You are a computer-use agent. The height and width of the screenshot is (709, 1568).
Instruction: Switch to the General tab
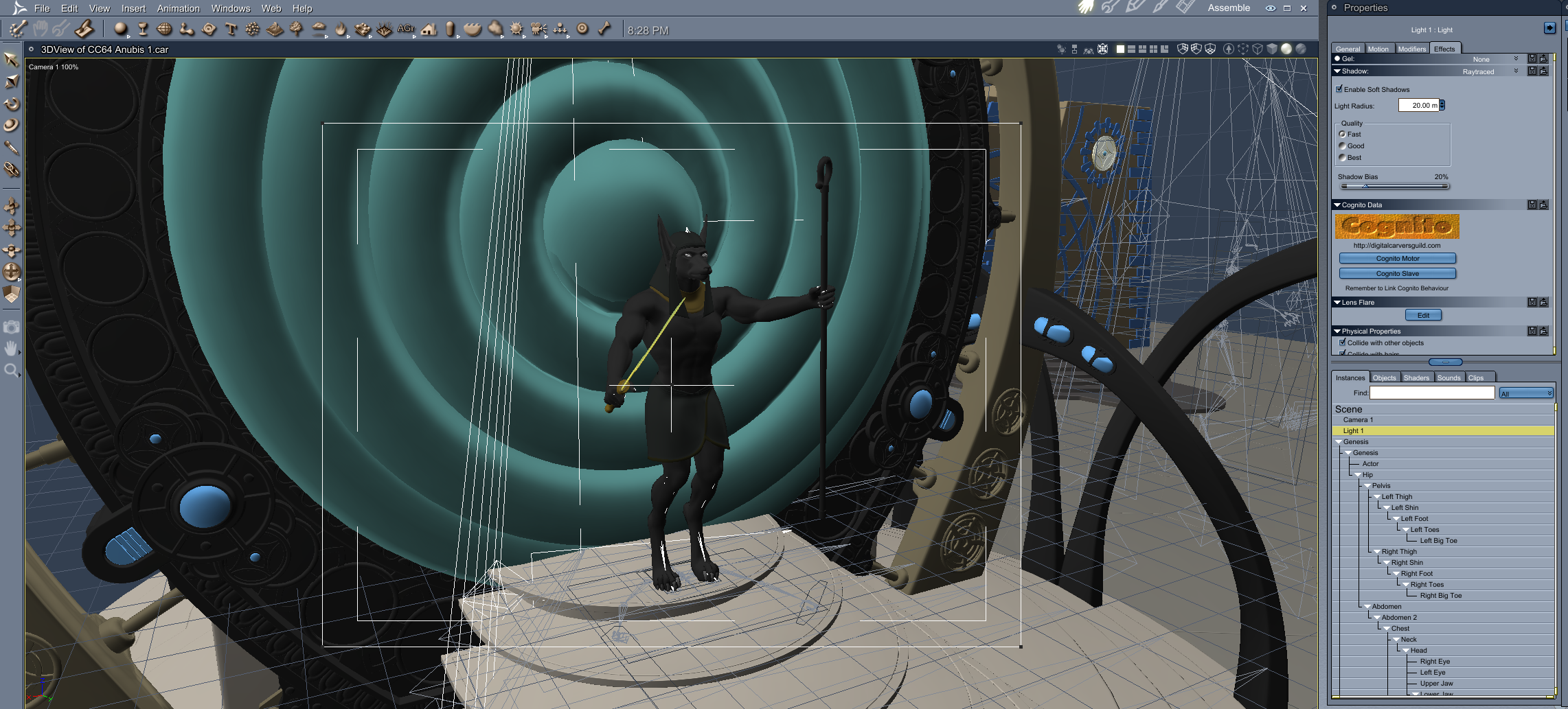click(x=1348, y=49)
